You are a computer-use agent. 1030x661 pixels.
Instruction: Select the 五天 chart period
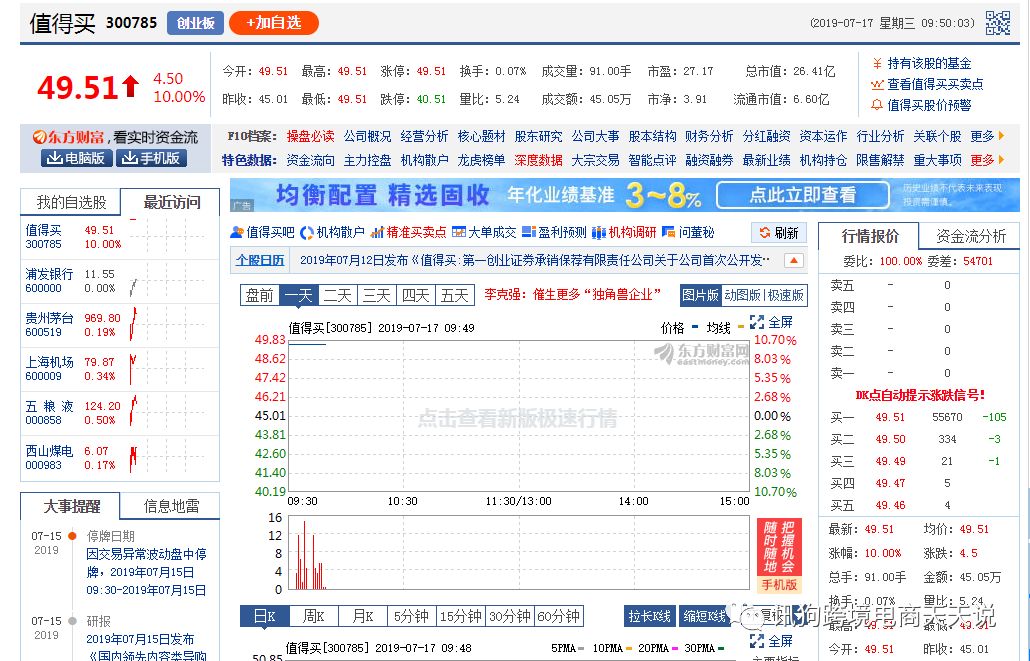pos(455,296)
